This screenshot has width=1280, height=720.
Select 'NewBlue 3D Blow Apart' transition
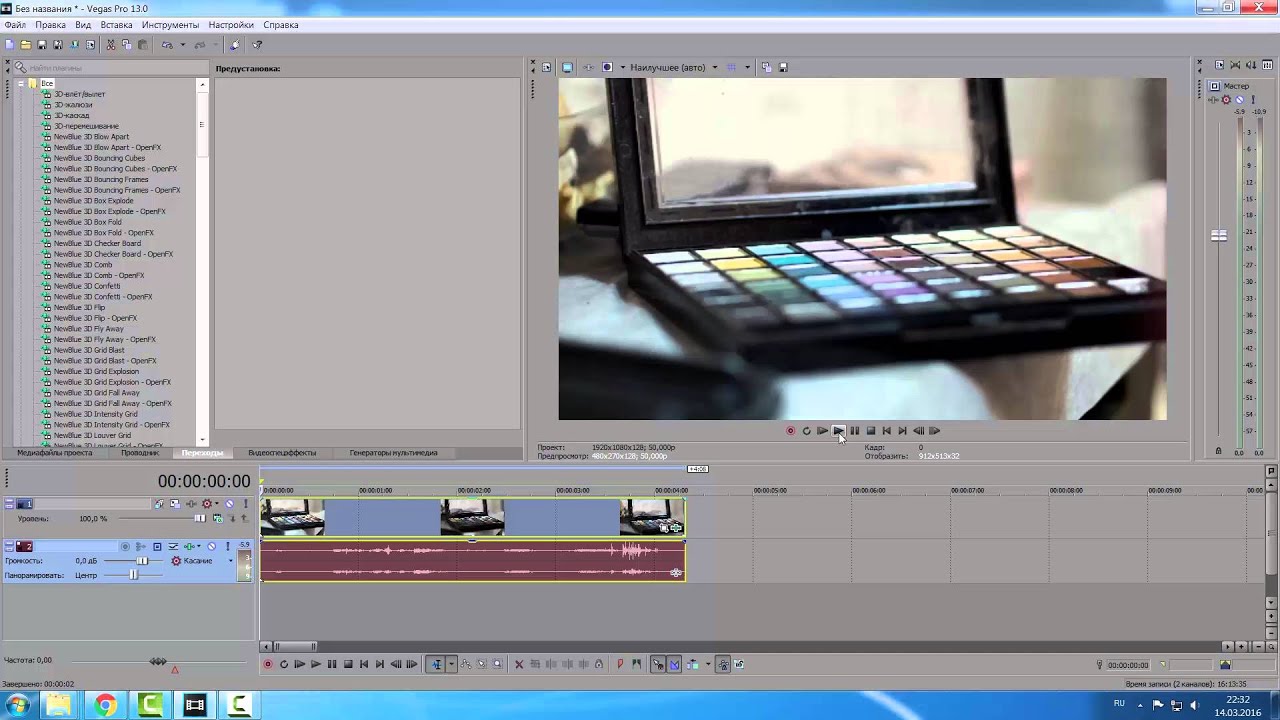[x=91, y=137]
